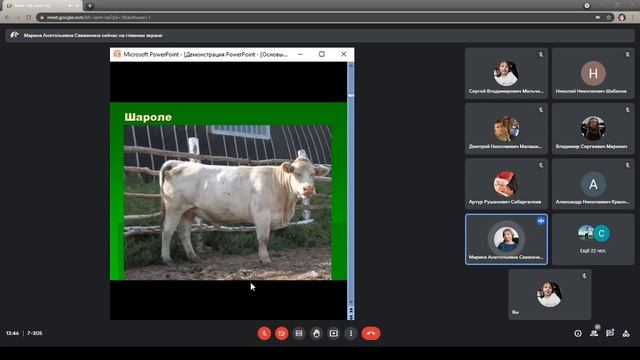Open the in-call chat panel
The height and width of the screenshot is (360, 640).
pos(610,333)
